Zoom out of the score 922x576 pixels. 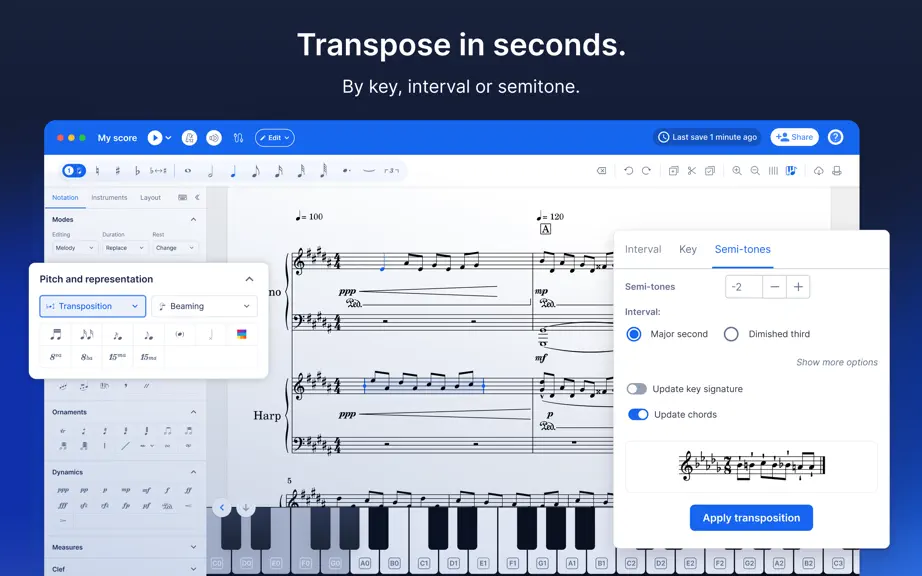(755, 170)
